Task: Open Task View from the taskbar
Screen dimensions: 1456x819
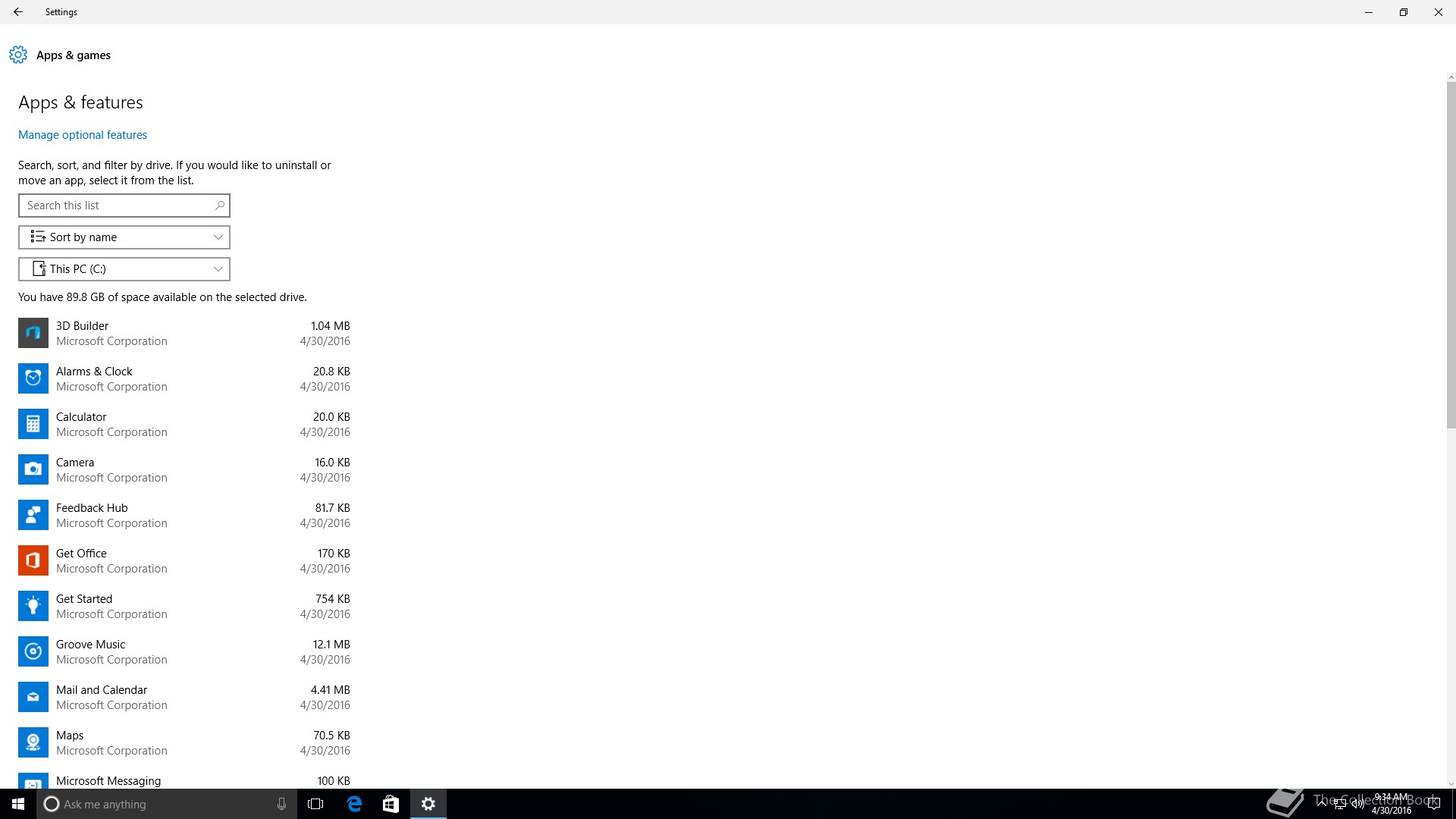Action: [x=315, y=804]
